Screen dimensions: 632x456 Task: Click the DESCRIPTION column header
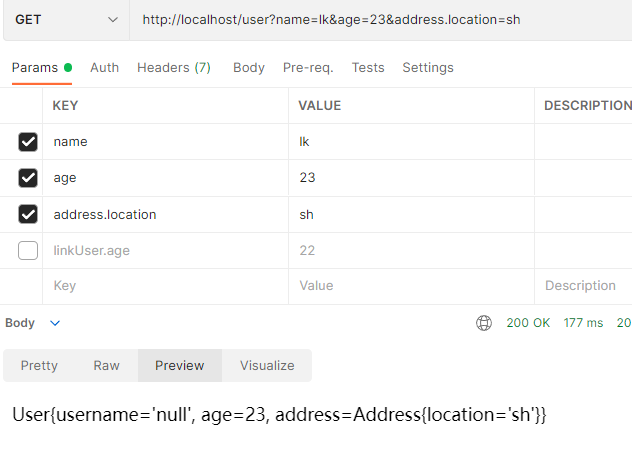[x=588, y=106]
